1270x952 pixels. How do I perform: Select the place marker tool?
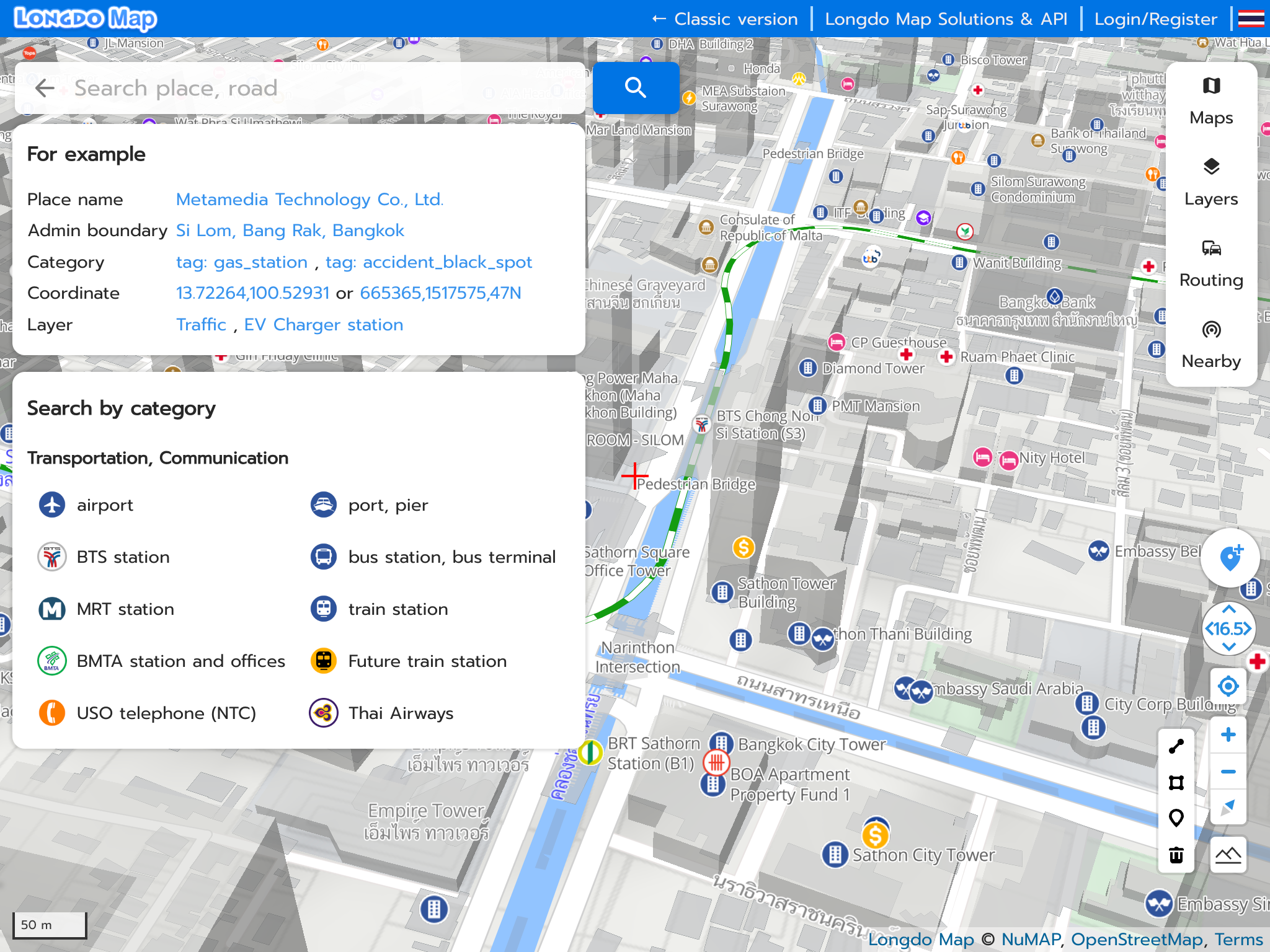(1176, 819)
